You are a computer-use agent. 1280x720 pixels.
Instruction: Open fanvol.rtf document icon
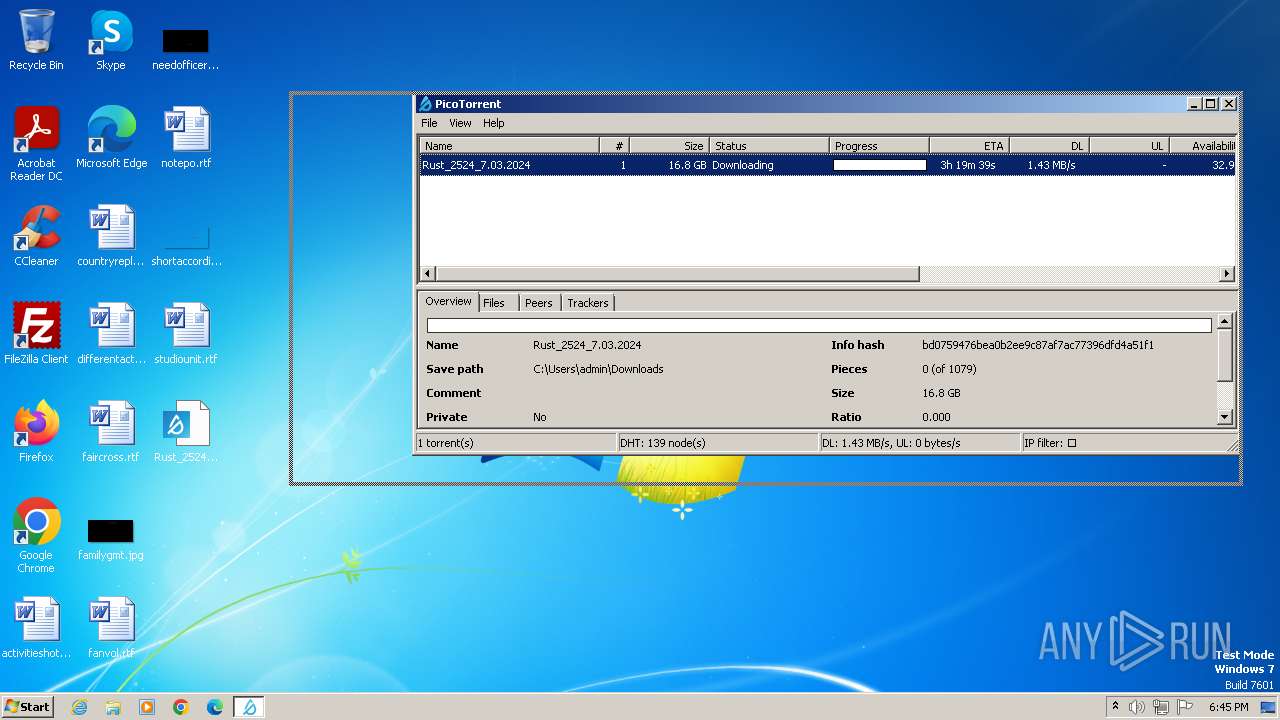pyautogui.click(x=111, y=628)
